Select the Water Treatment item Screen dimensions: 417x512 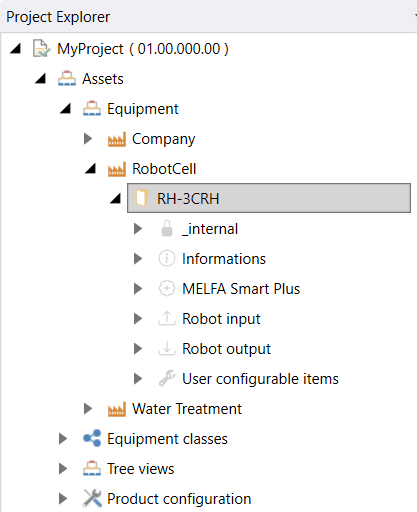(187, 409)
